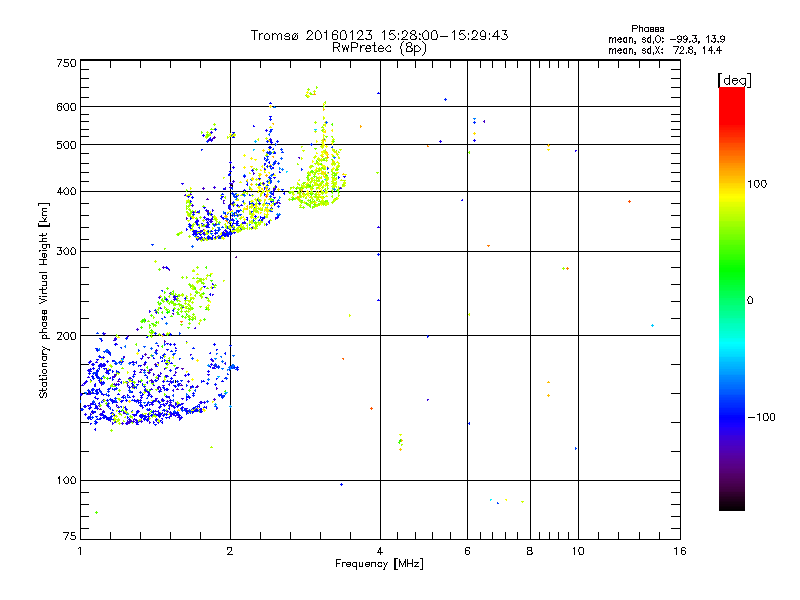
Task: Click the '[deg]' colorbar unit label
Action: coord(734,81)
